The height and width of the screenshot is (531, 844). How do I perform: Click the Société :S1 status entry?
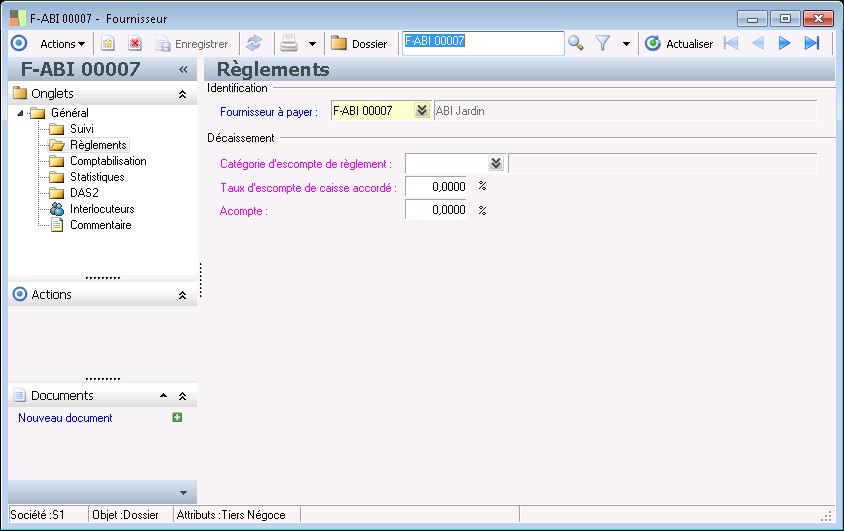click(37, 515)
